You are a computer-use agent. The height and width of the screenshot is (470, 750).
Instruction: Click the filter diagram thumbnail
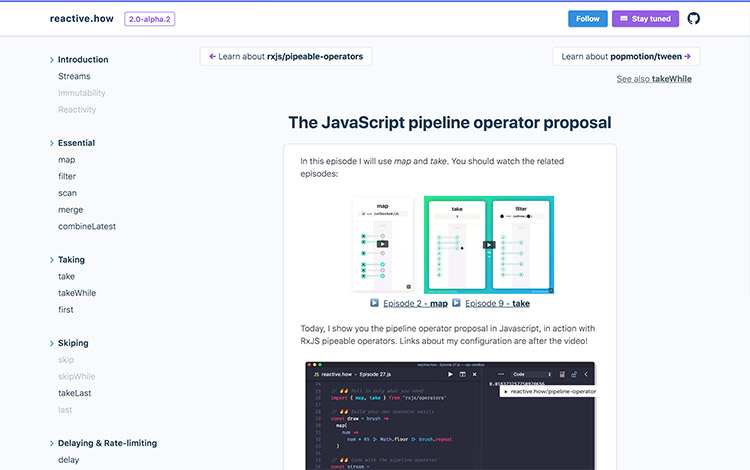click(521, 245)
